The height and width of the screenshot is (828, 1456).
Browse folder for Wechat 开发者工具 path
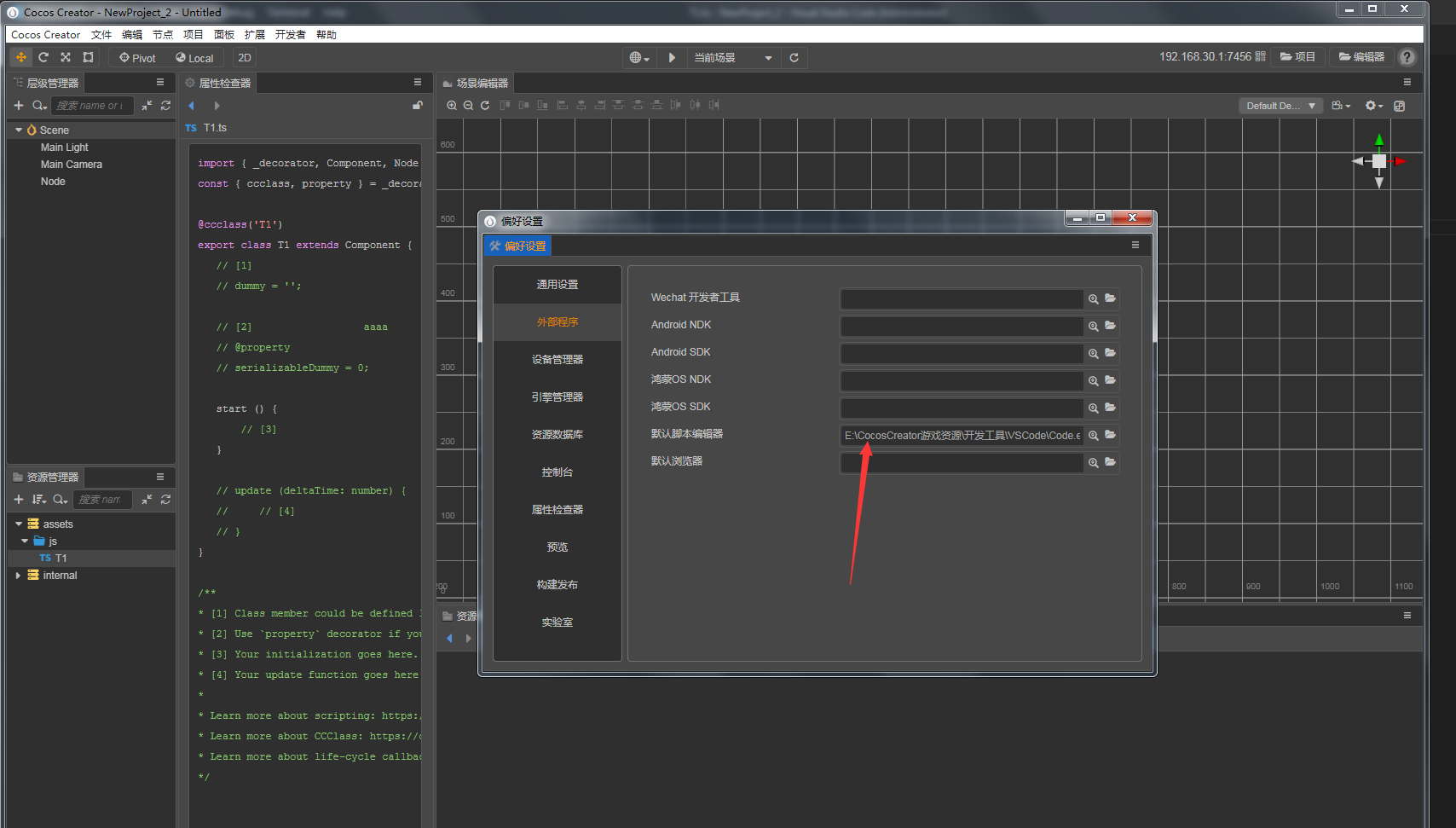[x=1110, y=298]
